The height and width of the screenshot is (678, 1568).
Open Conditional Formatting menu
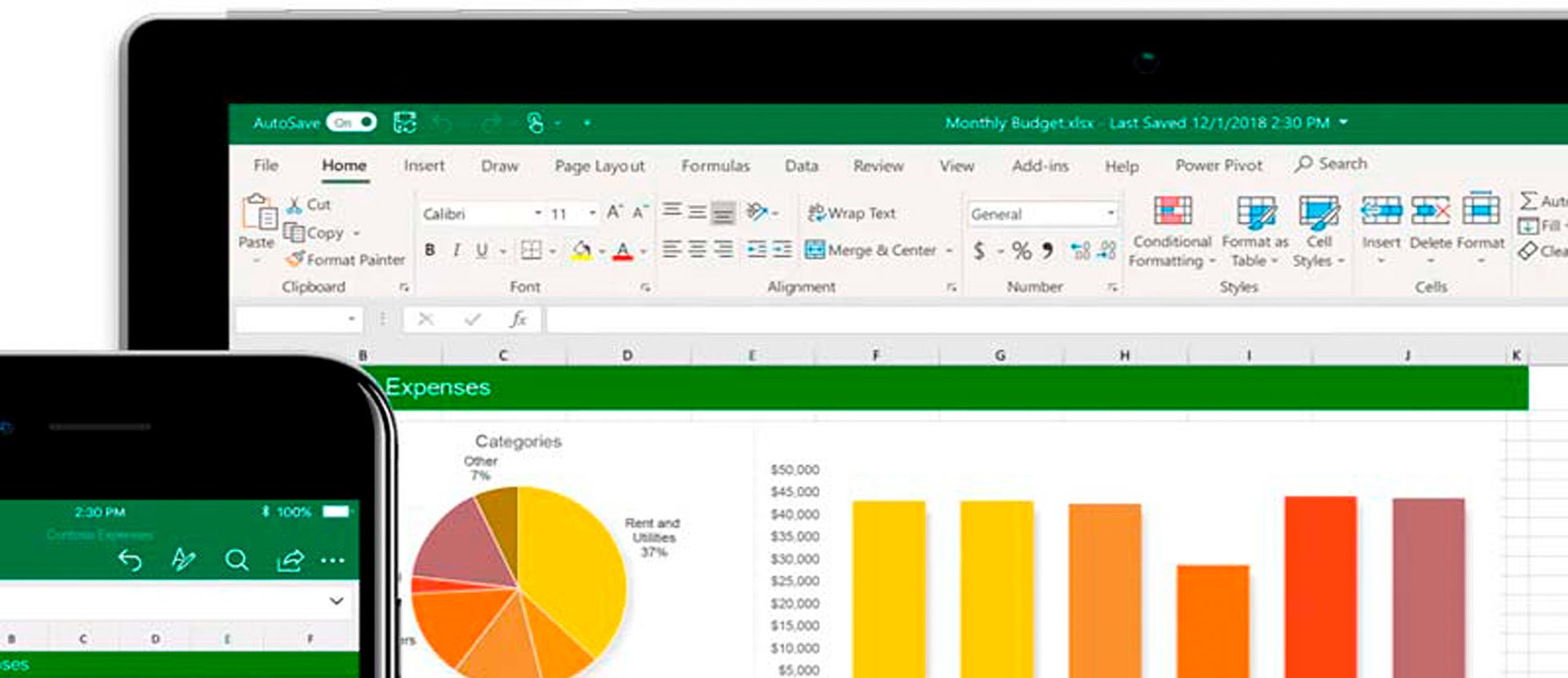click(x=1172, y=231)
